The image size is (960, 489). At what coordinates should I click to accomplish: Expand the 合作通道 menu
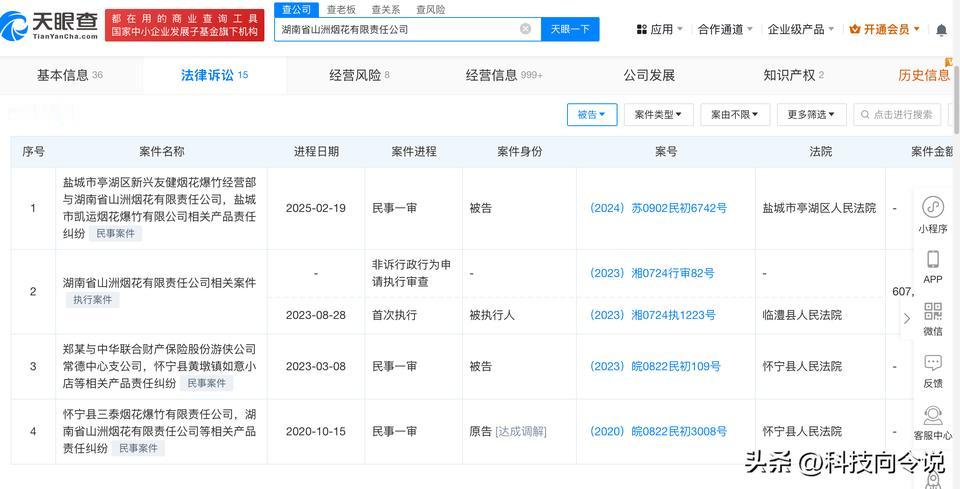click(726, 29)
